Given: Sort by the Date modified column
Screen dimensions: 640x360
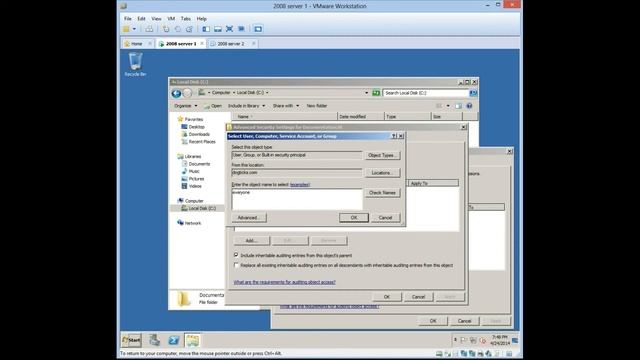Looking at the screenshot, I should (x=361, y=117).
